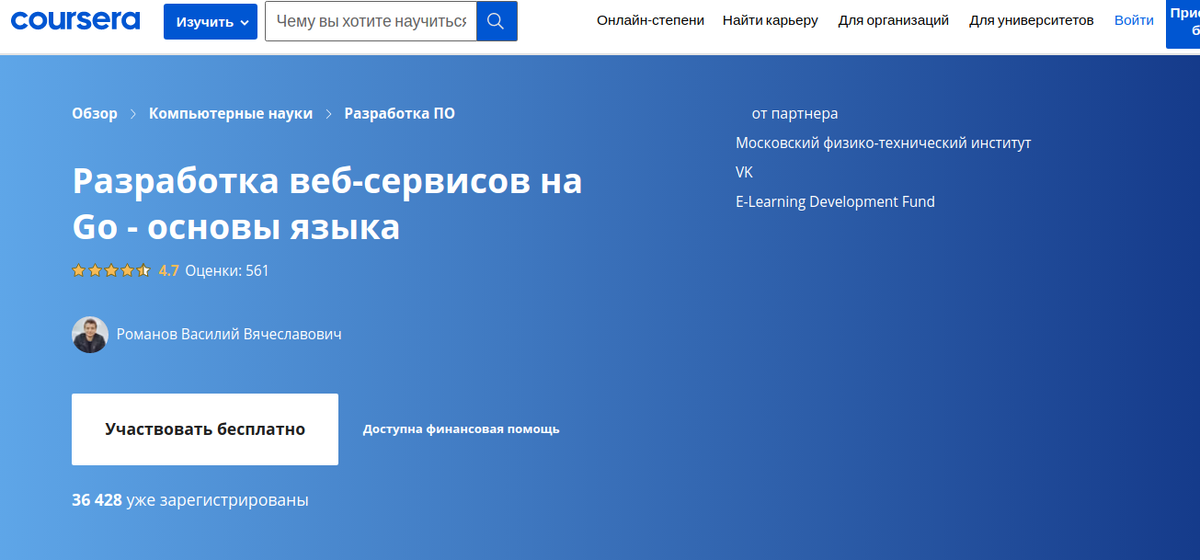Click the 4.7 rating value
1200x560 pixels.
(x=169, y=270)
